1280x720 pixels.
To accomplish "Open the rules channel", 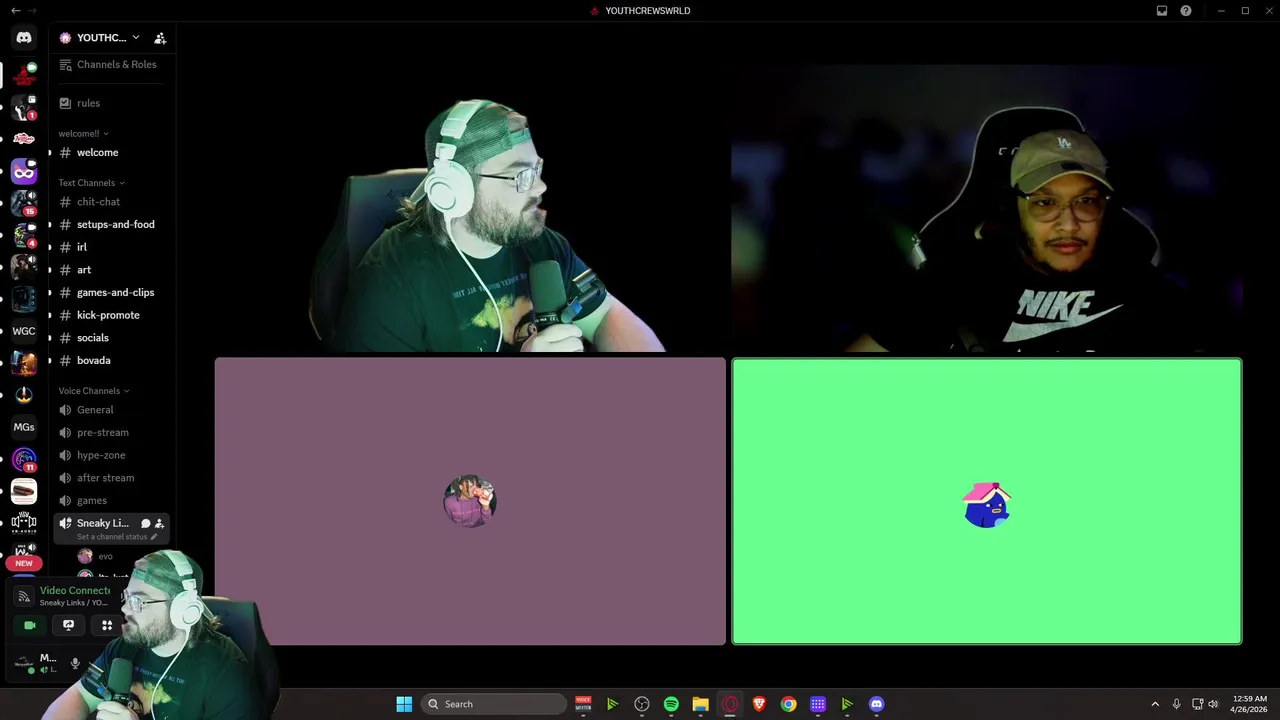I will pyautogui.click(x=112, y=103).
